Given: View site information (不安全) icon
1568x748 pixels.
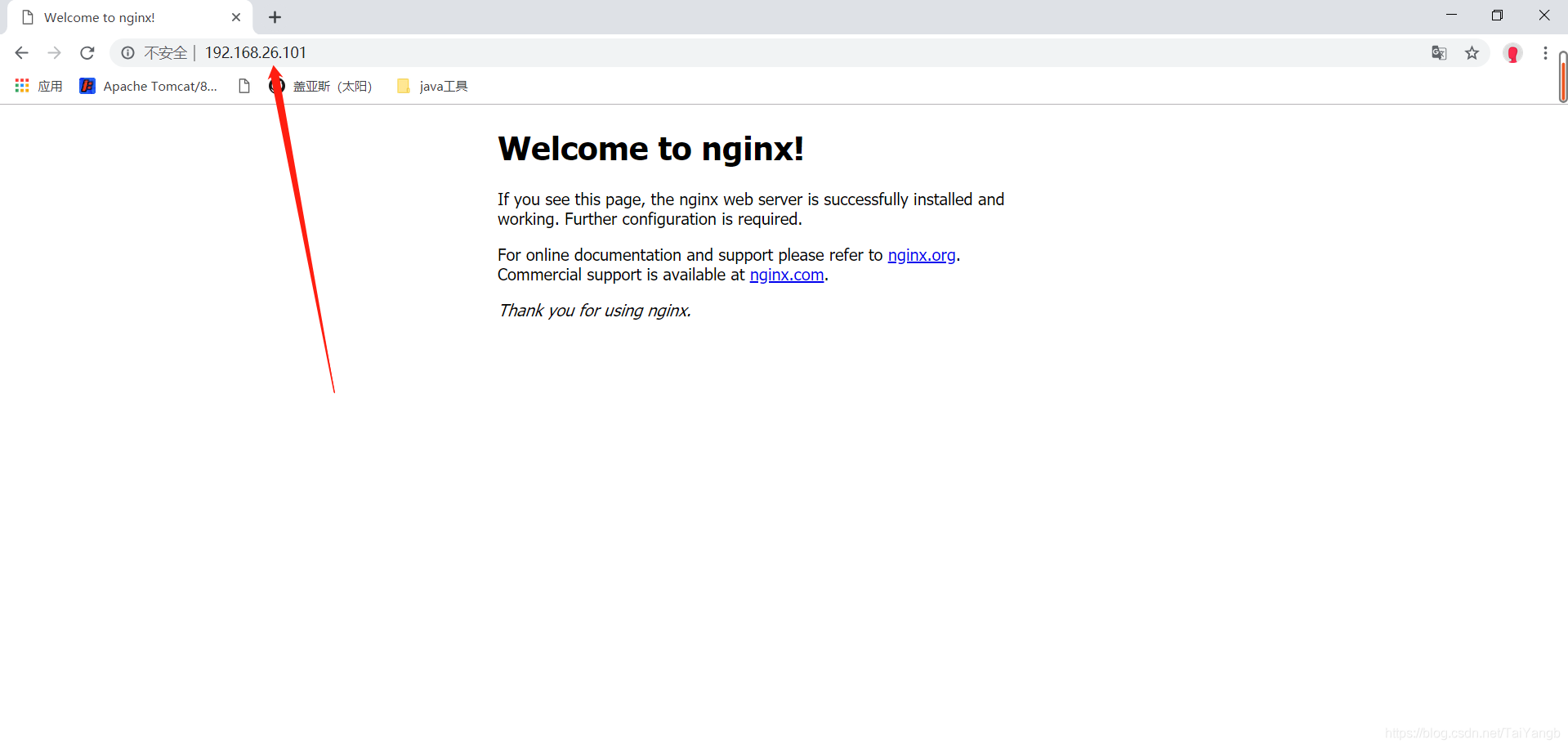Looking at the screenshot, I should pos(128,53).
